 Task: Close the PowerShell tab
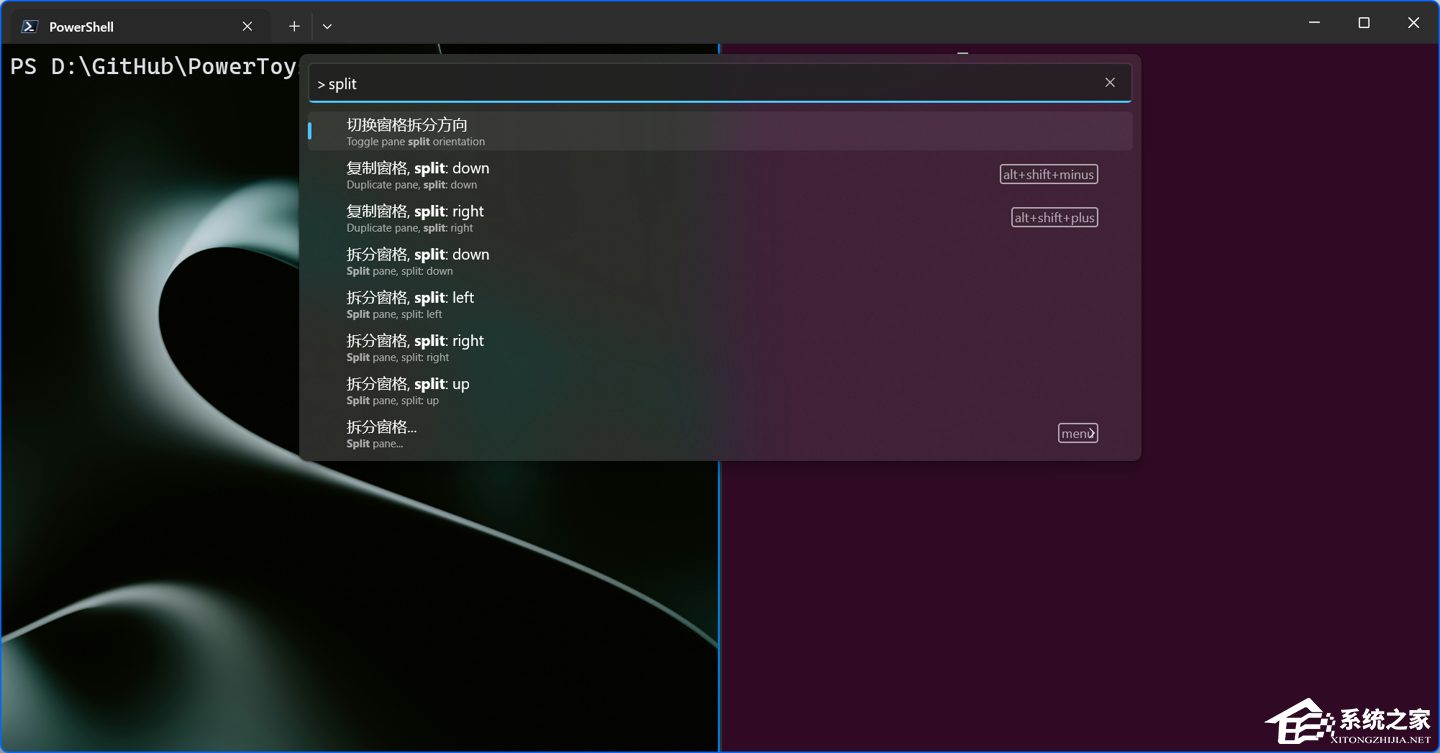click(247, 27)
